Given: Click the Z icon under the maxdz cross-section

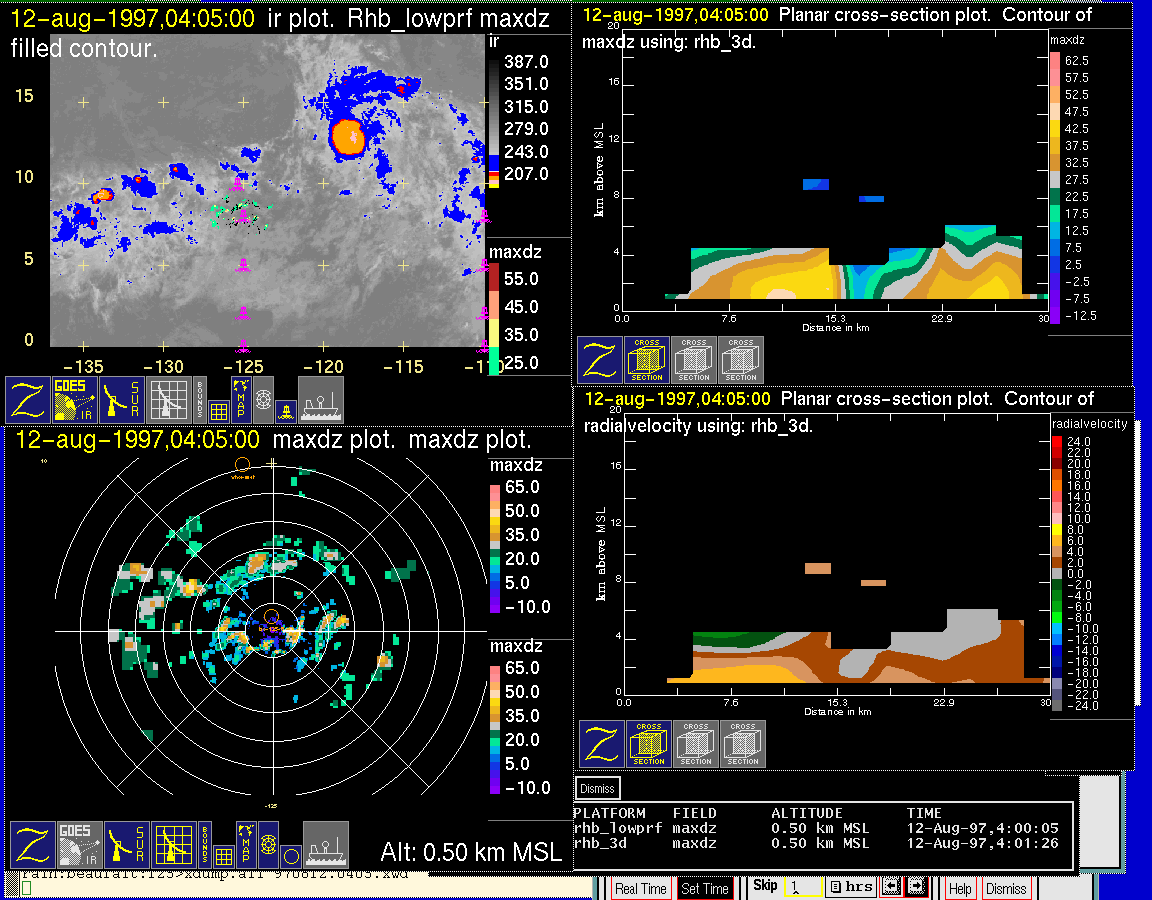Looking at the screenshot, I should click(x=600, y=360).
